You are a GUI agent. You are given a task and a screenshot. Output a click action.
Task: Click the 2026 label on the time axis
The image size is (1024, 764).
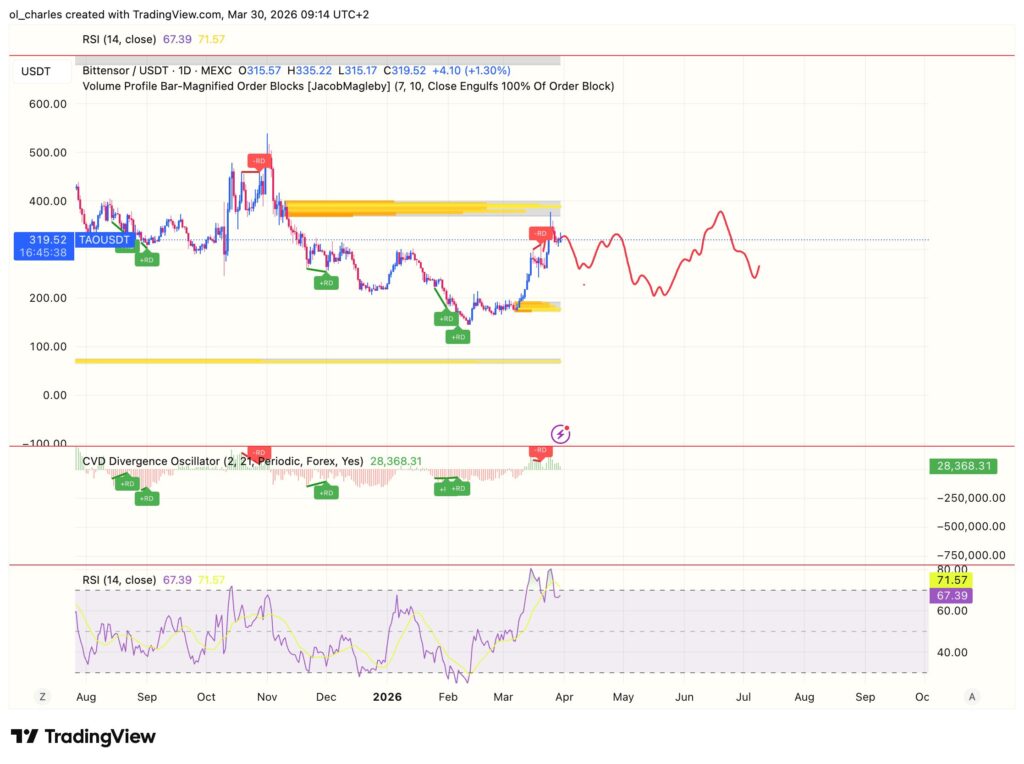point(387,696)
